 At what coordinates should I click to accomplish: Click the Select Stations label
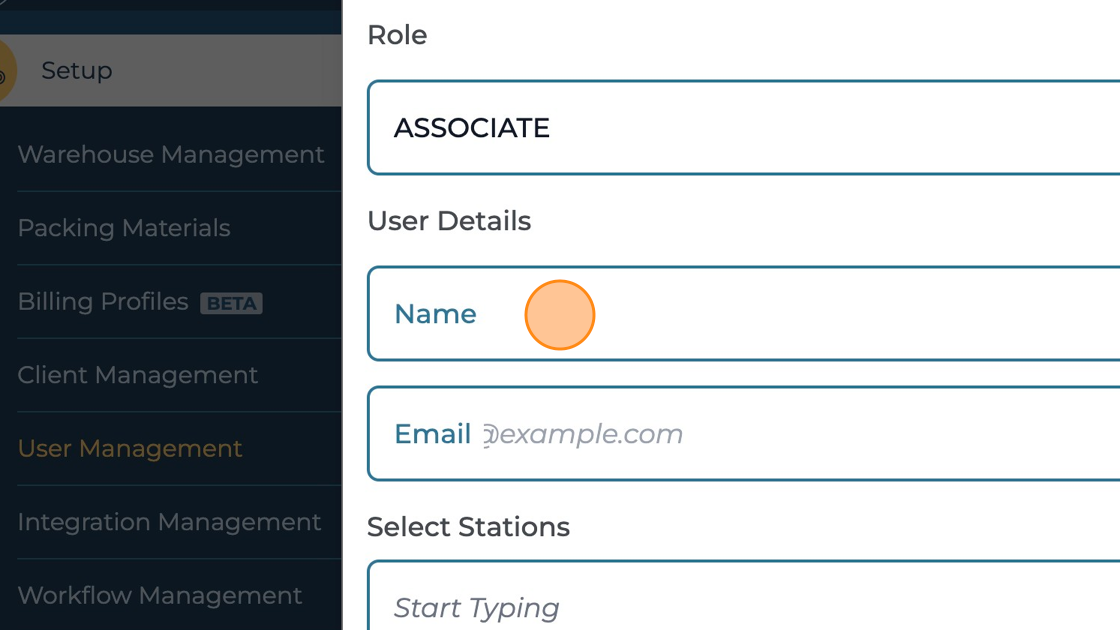click(468, 527)
